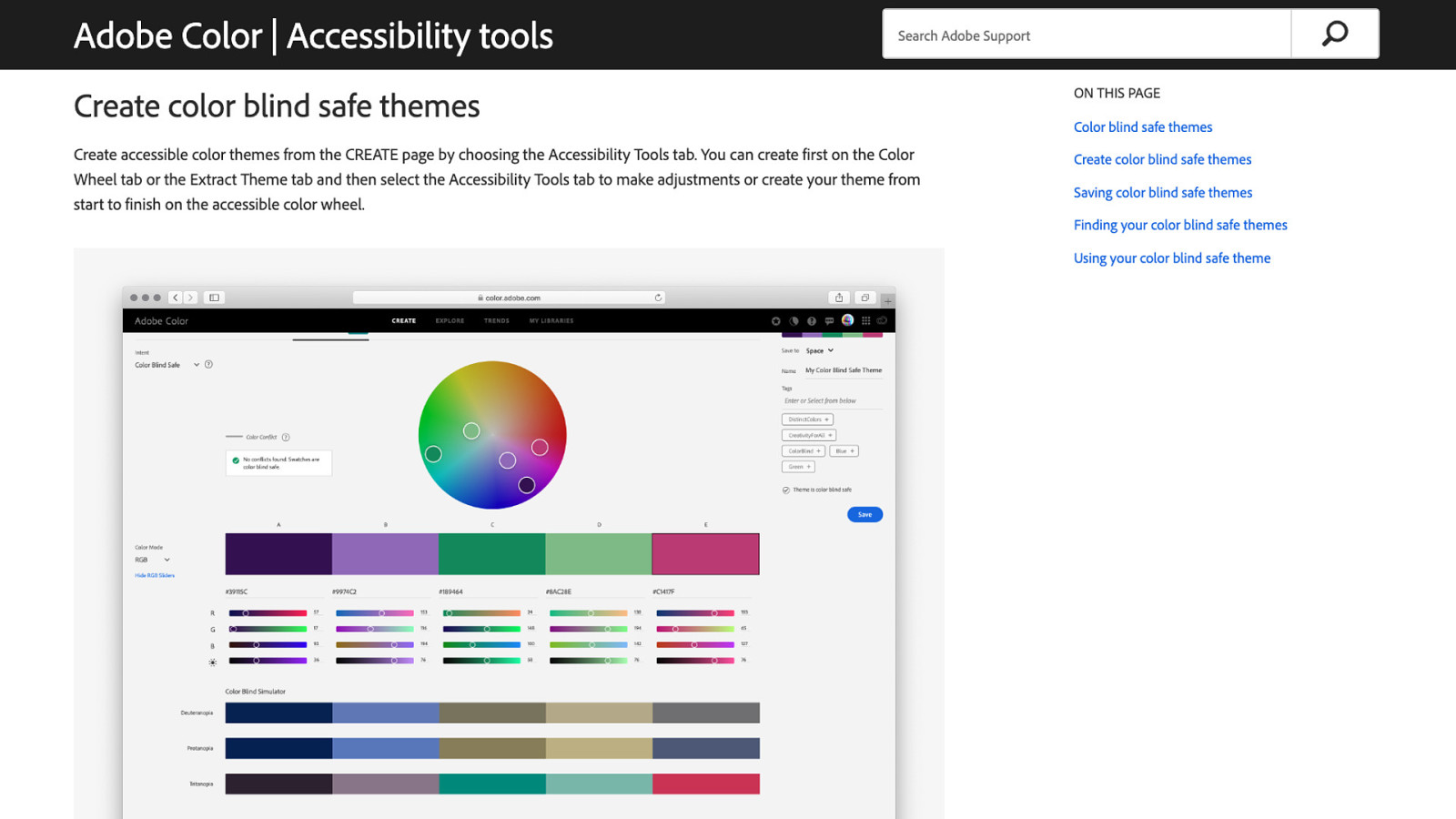This screenshot has height=819, width=1456.
Task: Select the light green swatch D
Action: (599, 554)
